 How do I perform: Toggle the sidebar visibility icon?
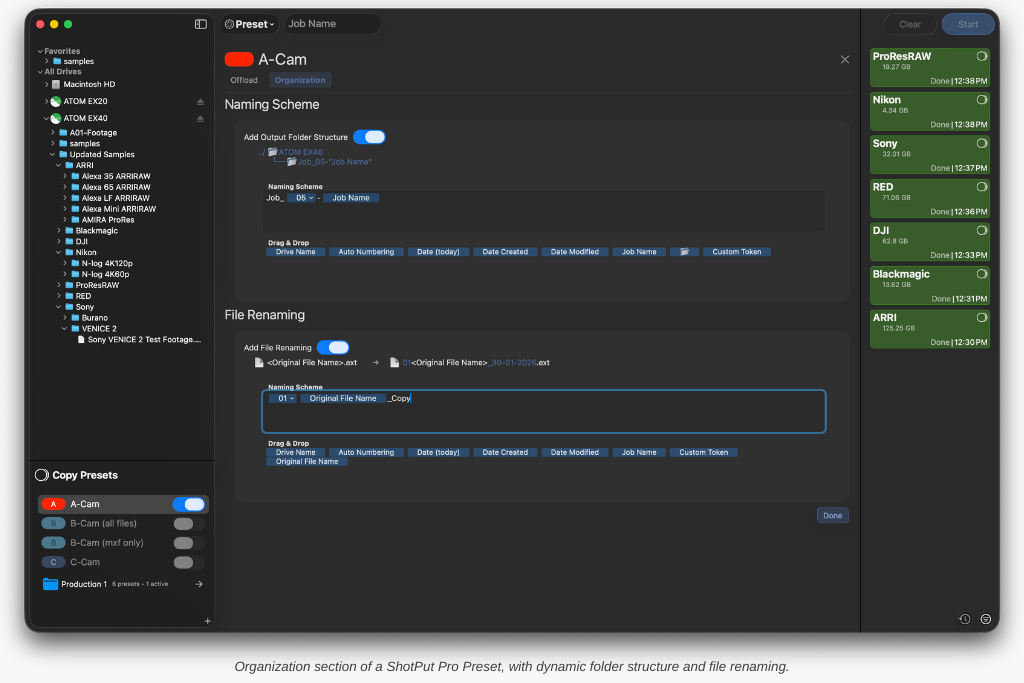[x=201, y=24]
